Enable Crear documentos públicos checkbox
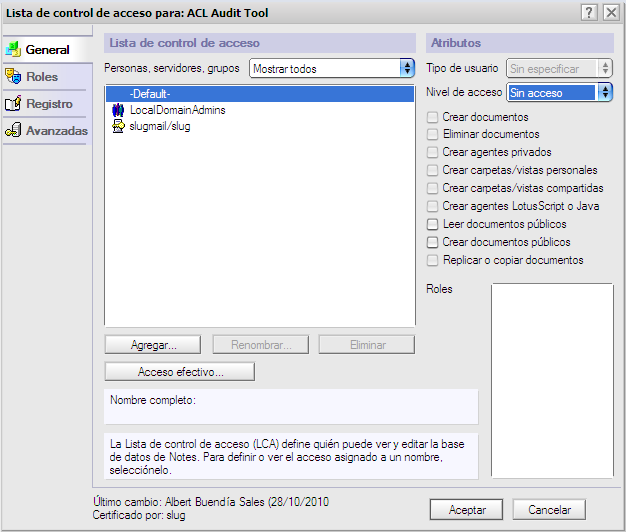Viewport: 626px width, 532px height. click(432, 242)
